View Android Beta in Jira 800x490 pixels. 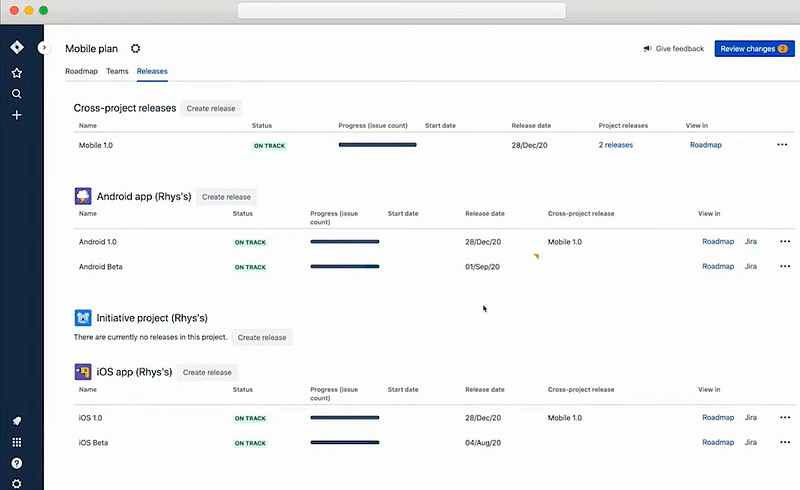point(751,266)
